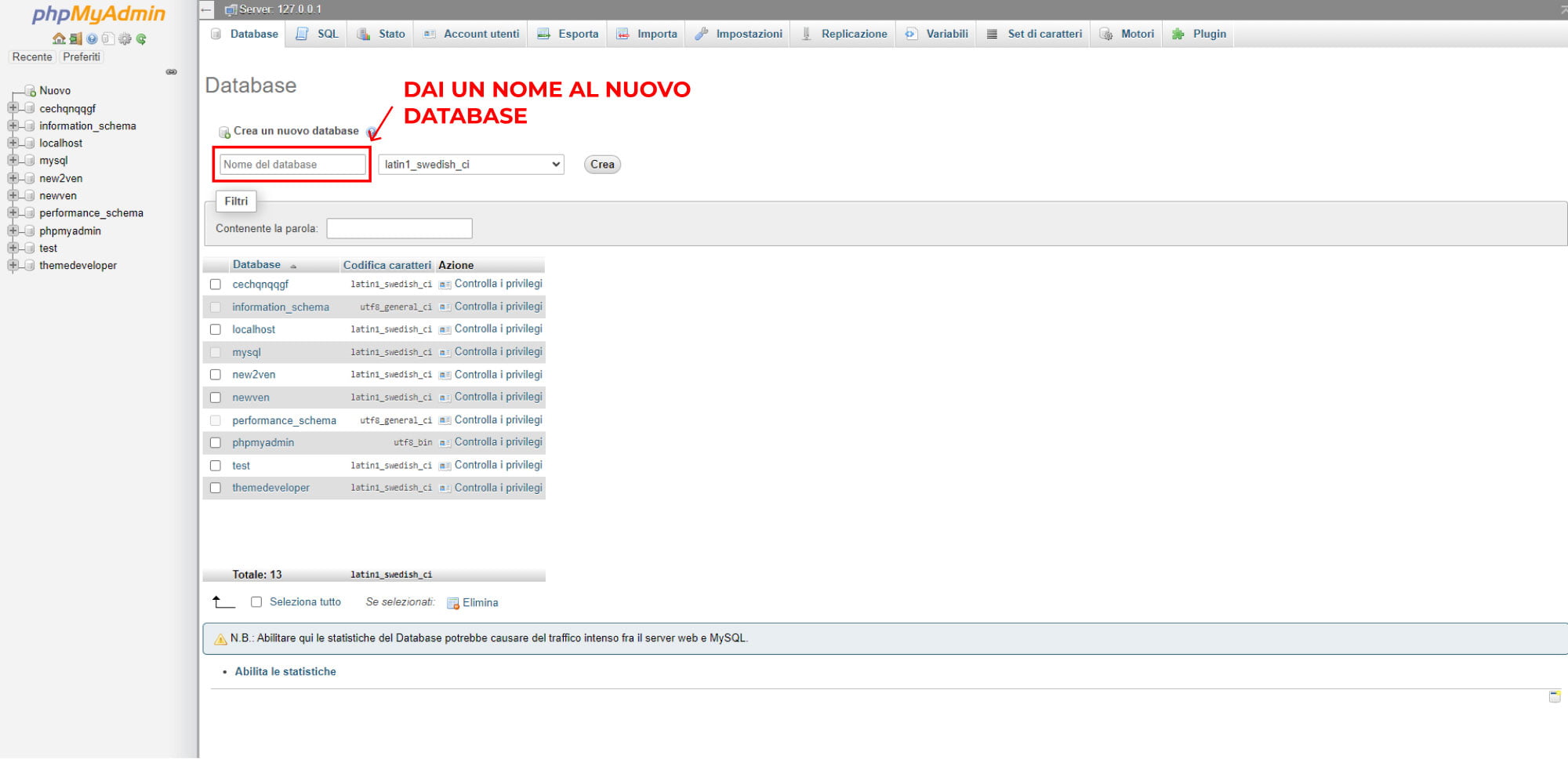
Task: Expand the themedeveloper tree node
Action: point(13,266)
